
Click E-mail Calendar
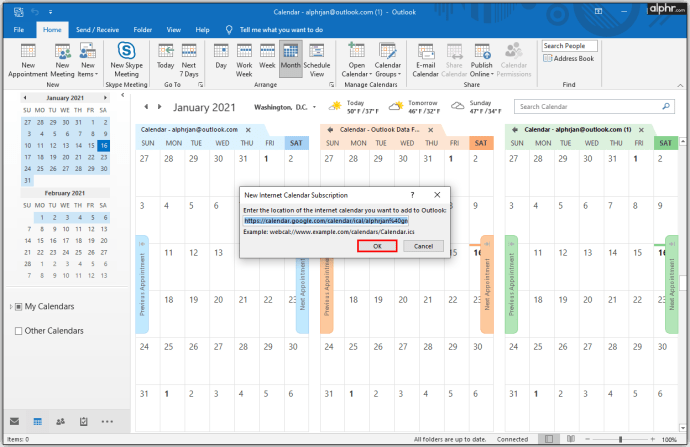point(426,60)
